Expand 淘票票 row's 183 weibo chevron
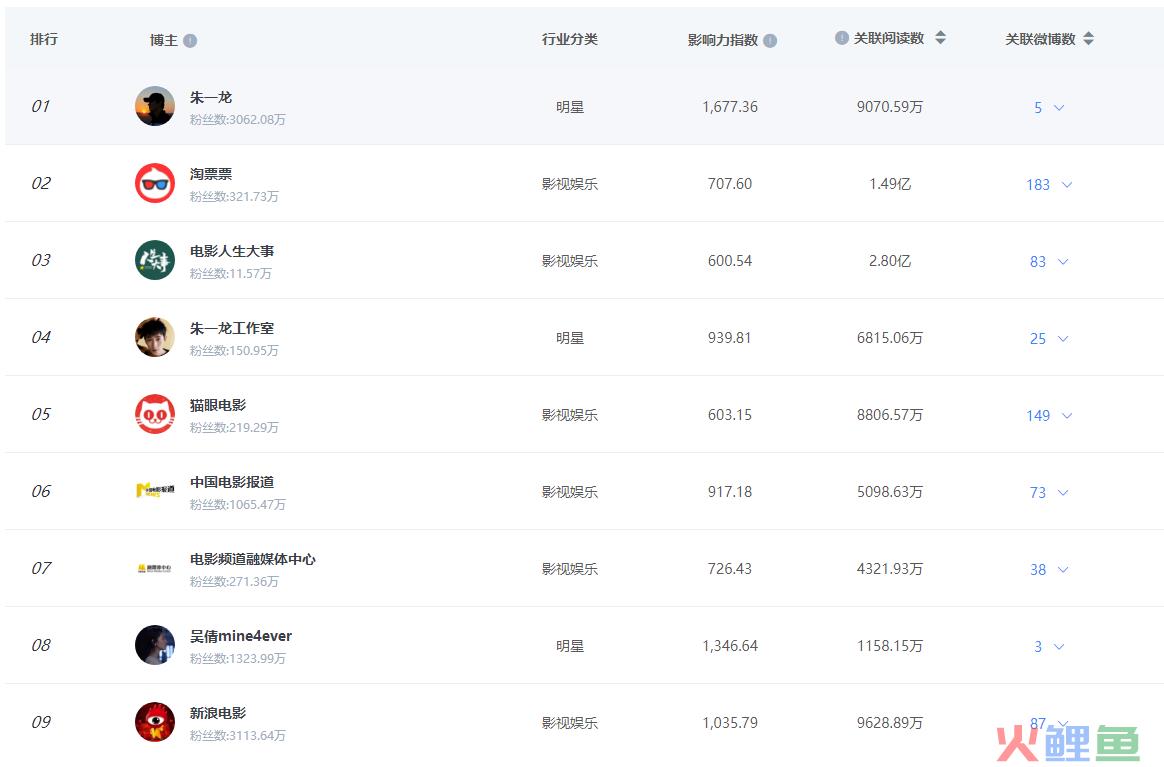 [1067, 185]
